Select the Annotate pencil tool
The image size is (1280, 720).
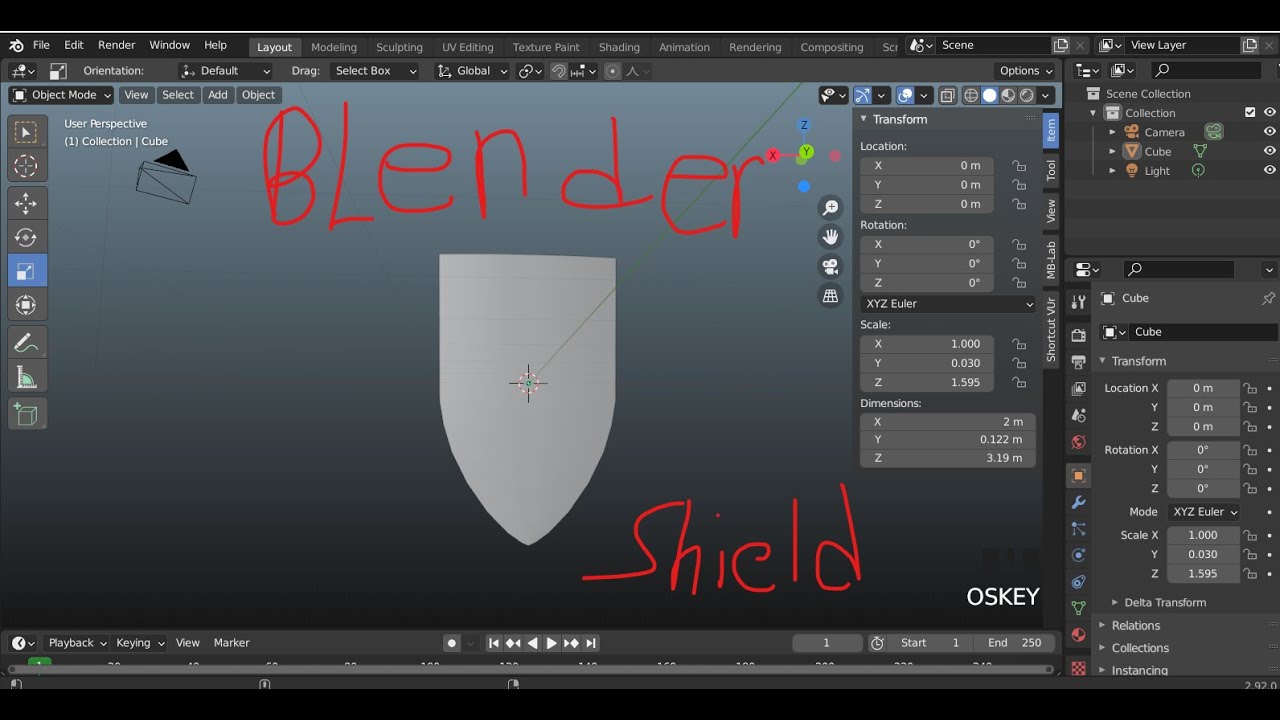(27, 343)
